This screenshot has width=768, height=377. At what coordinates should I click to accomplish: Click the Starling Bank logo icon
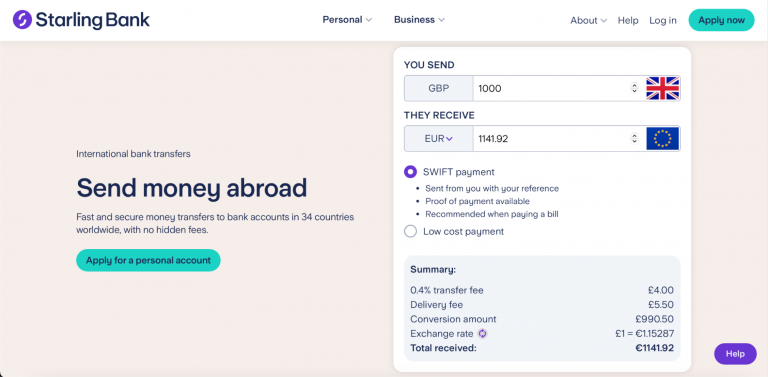[22, 20]
